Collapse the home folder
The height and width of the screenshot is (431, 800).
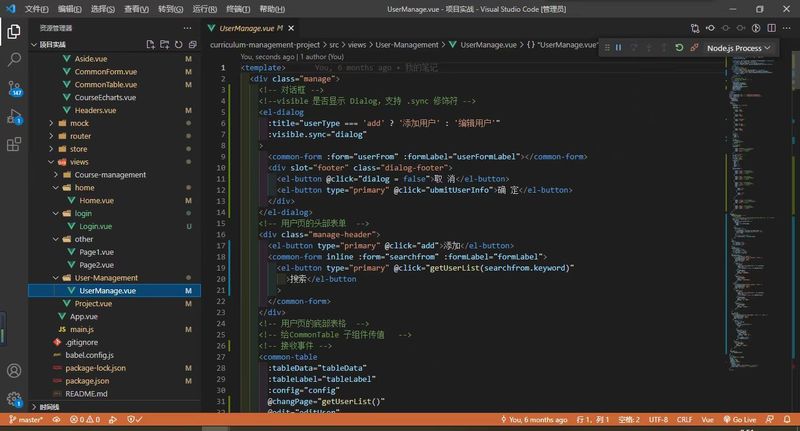pos(56,187)
